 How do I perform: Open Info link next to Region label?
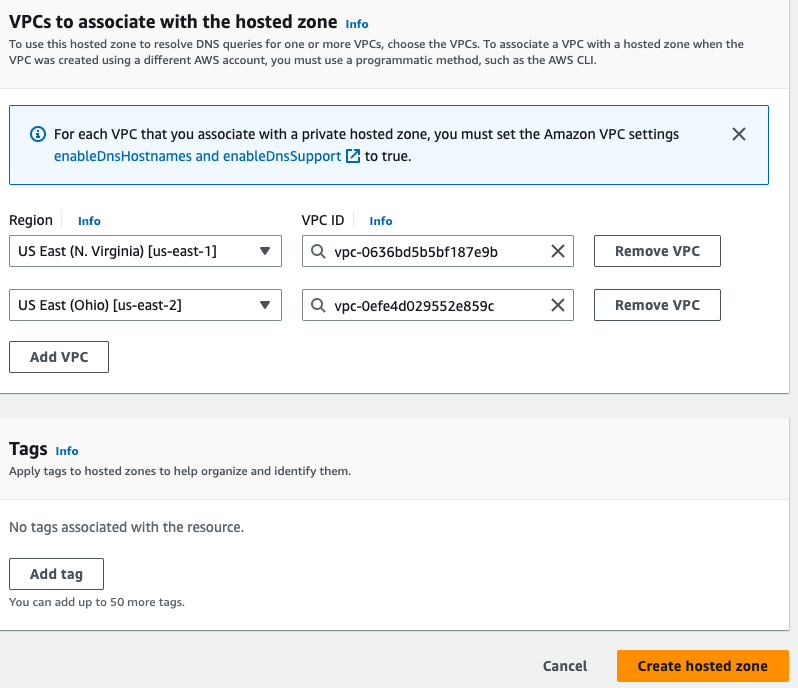coord(89,221)
